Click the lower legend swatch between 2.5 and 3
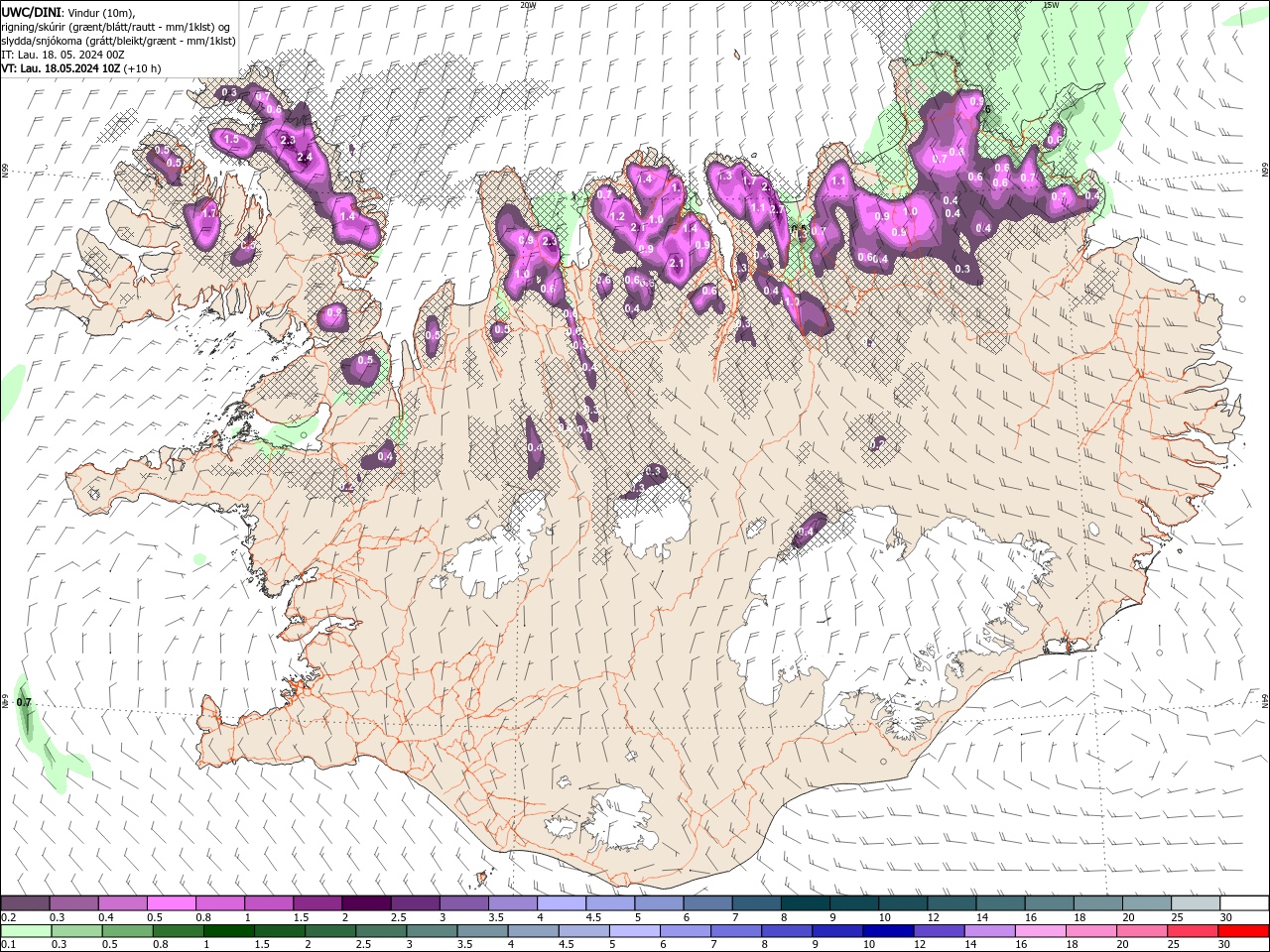Screen dimensions: 1270x952 point(381,931)
